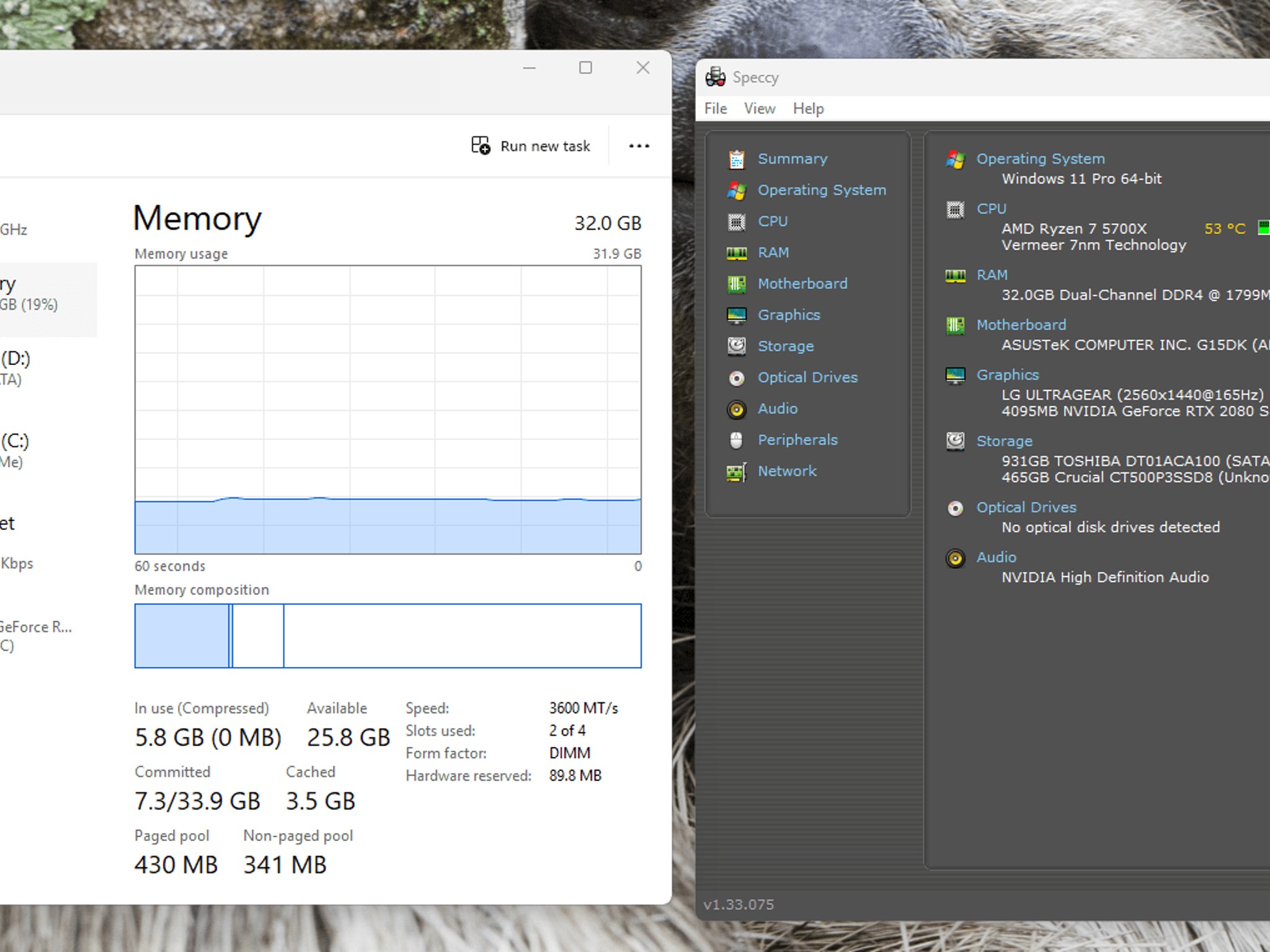
Task: Click CPU heading link in summary pane
Action: (992, 209)
